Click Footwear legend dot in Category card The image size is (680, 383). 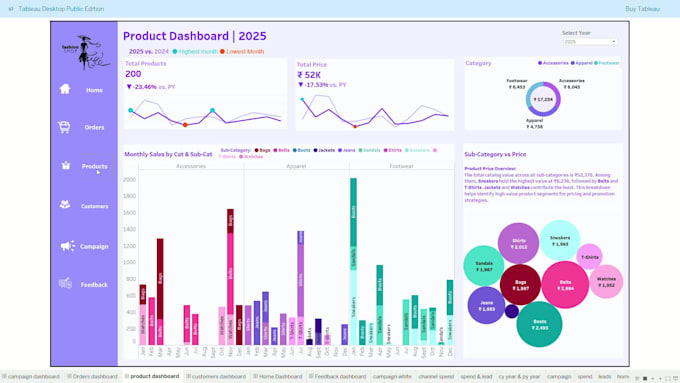(x=596, y=63)
